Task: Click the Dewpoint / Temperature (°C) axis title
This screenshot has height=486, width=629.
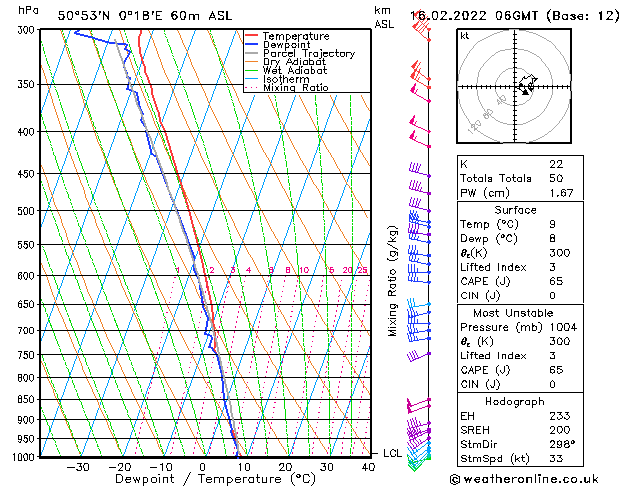Action: [215, 479]
